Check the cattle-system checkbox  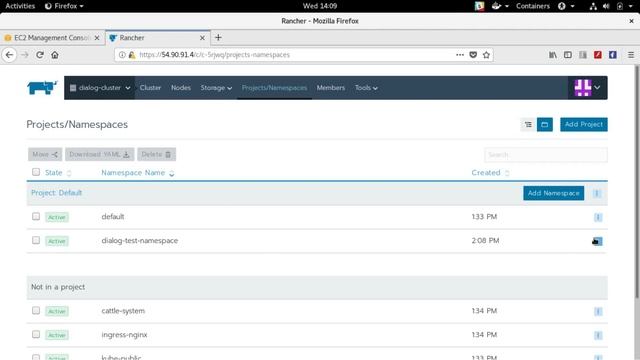pyautogui.click(x=36, y=310)
